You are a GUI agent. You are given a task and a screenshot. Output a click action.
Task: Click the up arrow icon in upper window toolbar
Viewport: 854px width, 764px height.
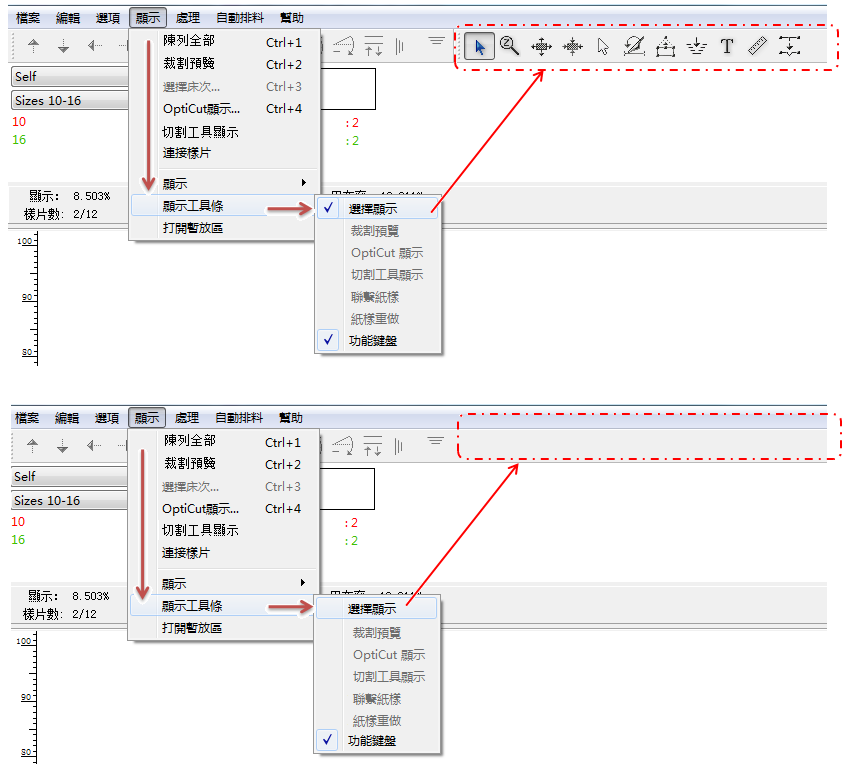click(33, 46)
